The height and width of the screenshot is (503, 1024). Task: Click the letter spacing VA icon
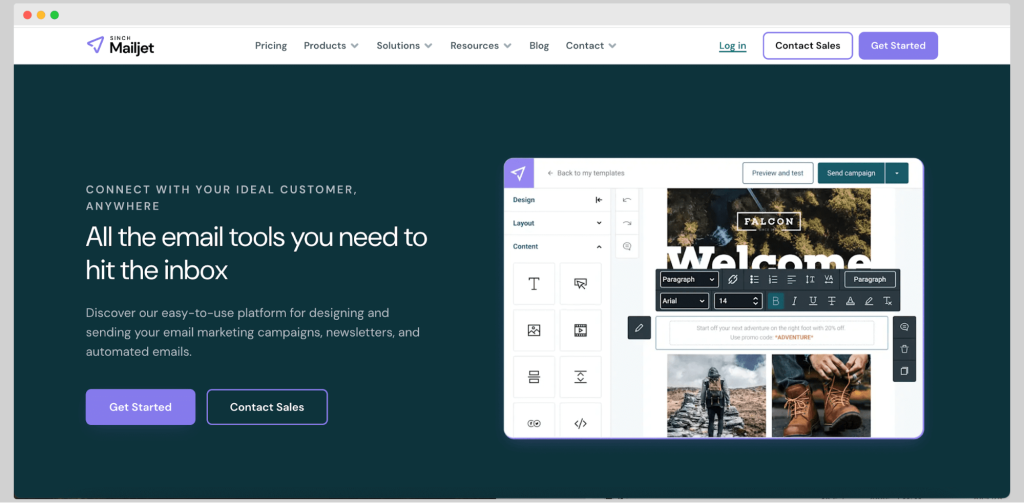(x=829, y=280)
